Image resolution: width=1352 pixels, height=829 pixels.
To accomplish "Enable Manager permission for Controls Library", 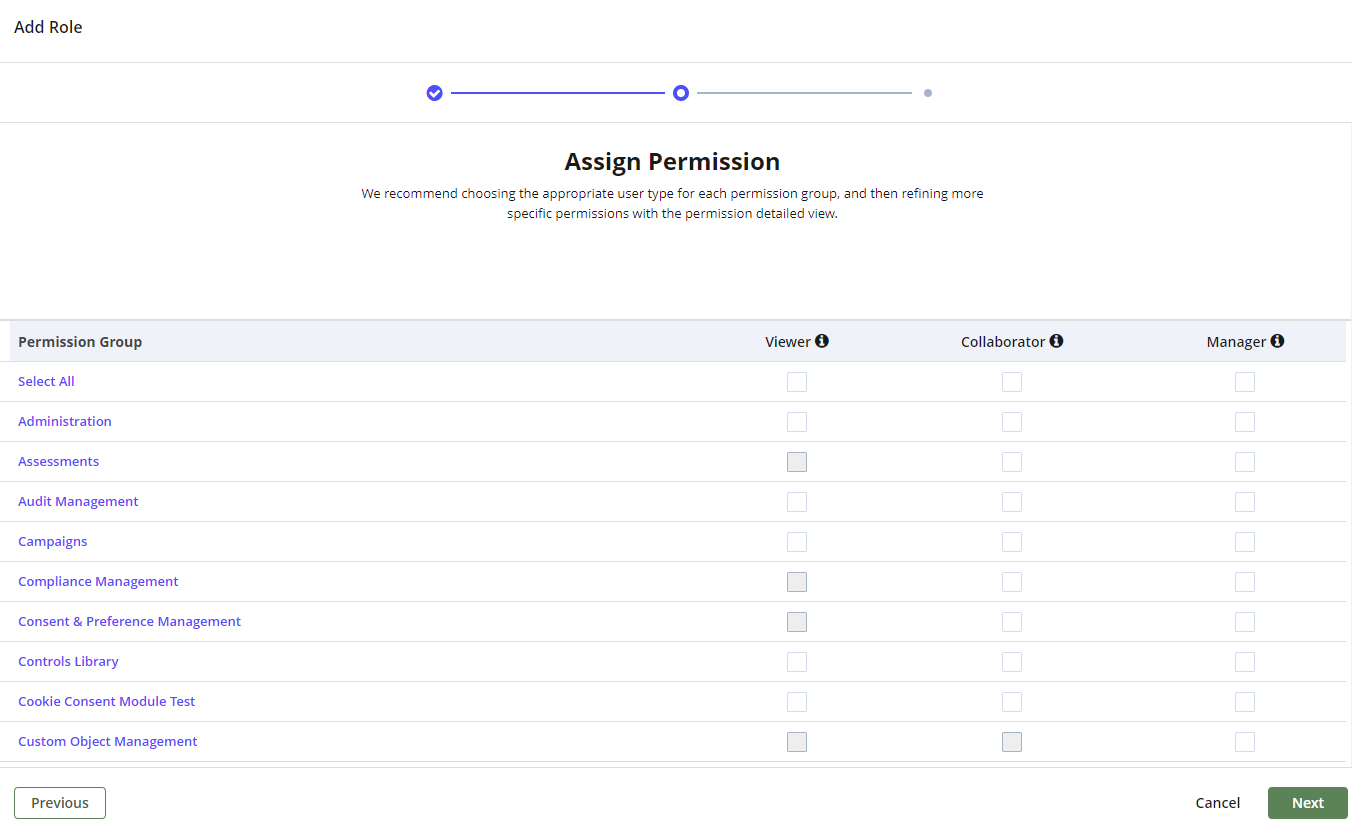I will [1244, 661].
